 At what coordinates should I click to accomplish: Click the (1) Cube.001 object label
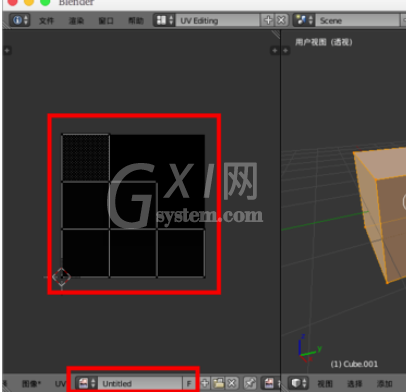tap(354, 364)
